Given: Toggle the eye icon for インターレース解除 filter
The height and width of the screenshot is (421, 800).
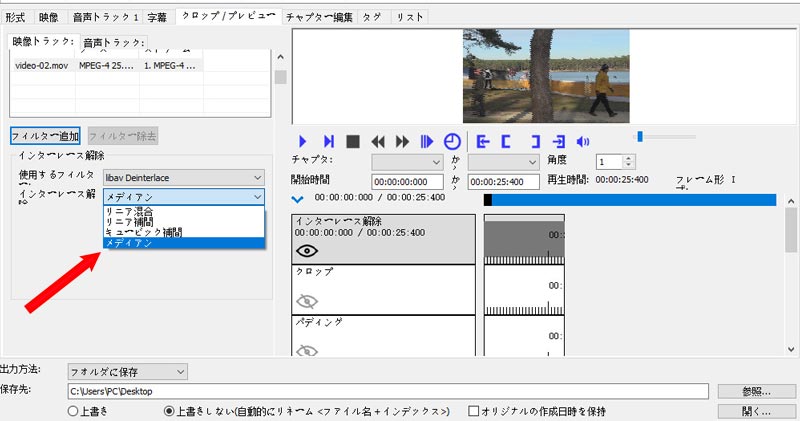Looking at the screenshot, I should click(307, 251).
